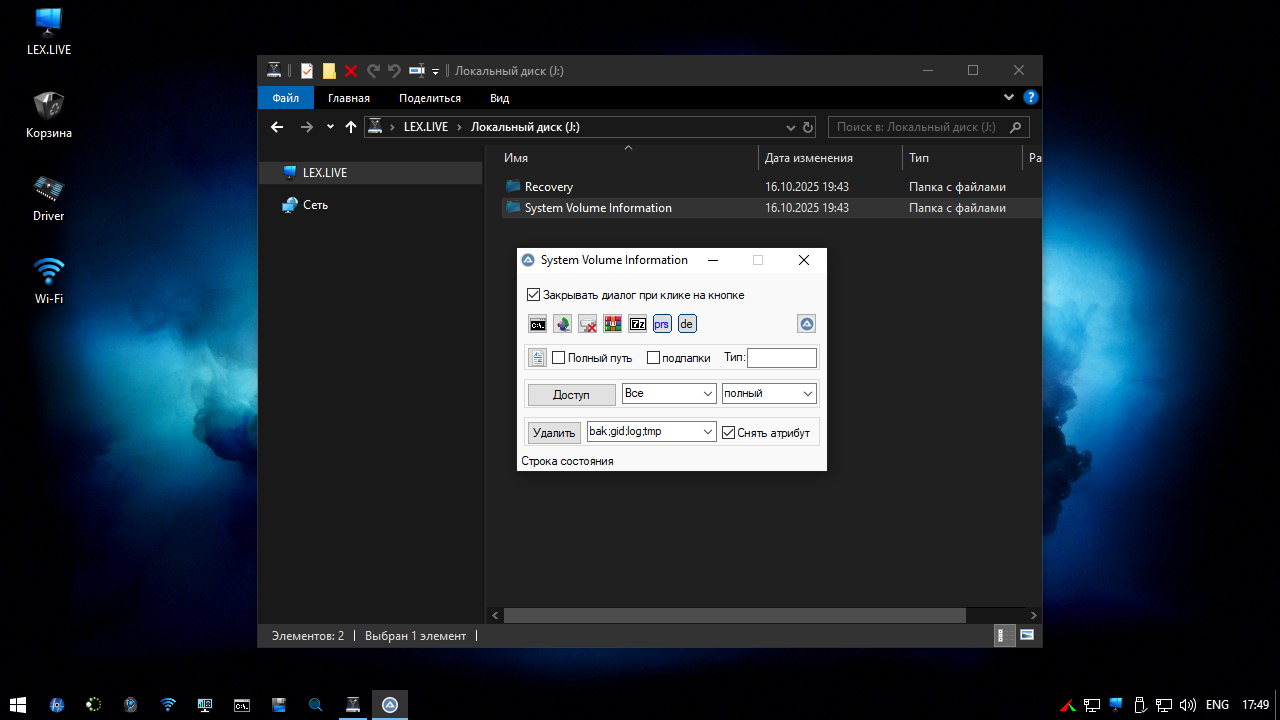Open the 'Главная' ribbon tab
Viewport: 1280px width, 720px height.
pos(349,98)
